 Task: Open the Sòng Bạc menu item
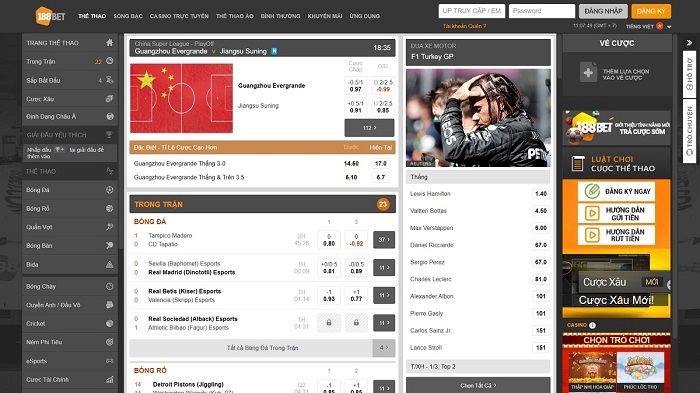click(x=128, y=16)
